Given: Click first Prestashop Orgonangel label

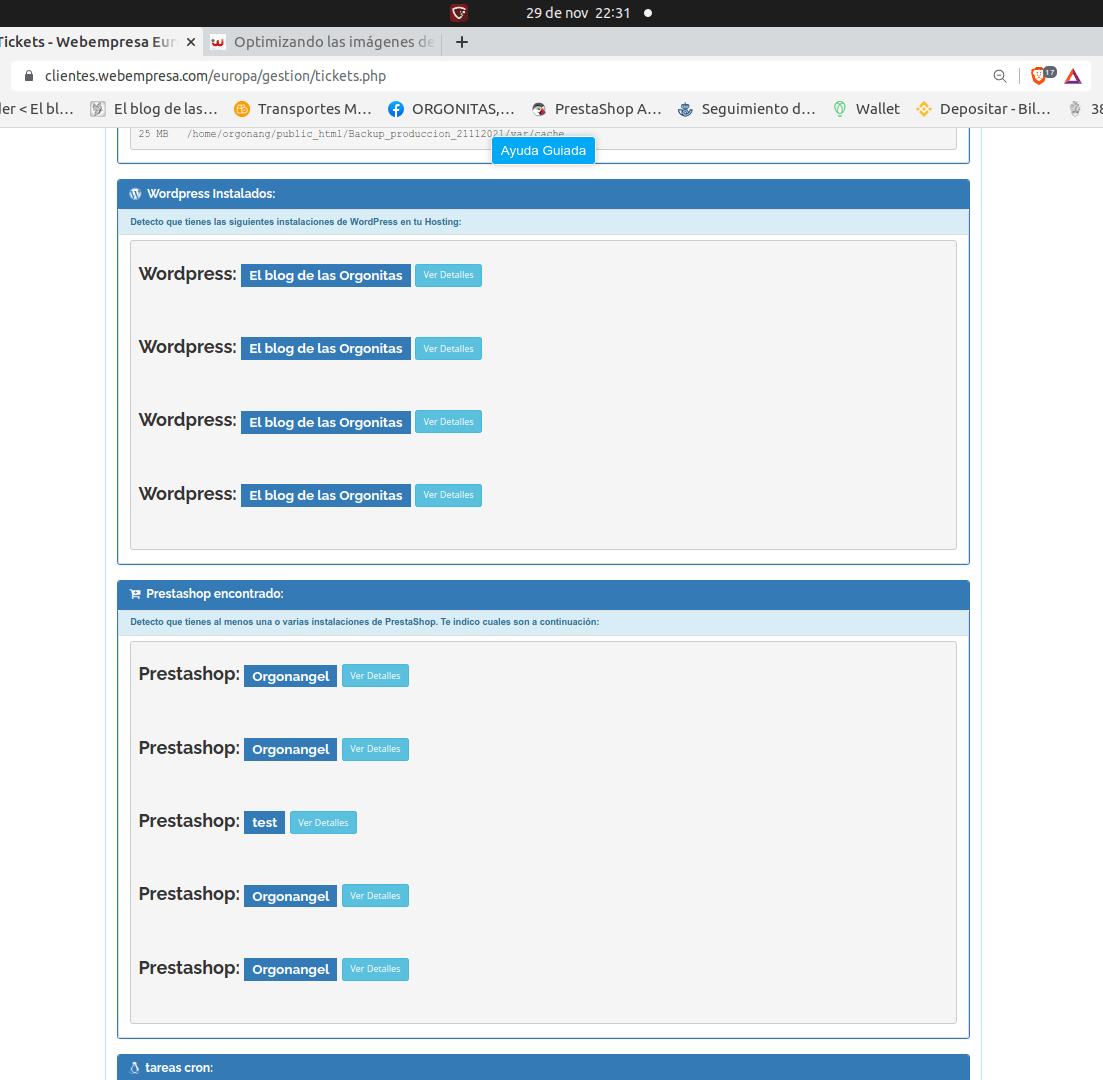Looking at the screenshot, I should coord(291,676).
